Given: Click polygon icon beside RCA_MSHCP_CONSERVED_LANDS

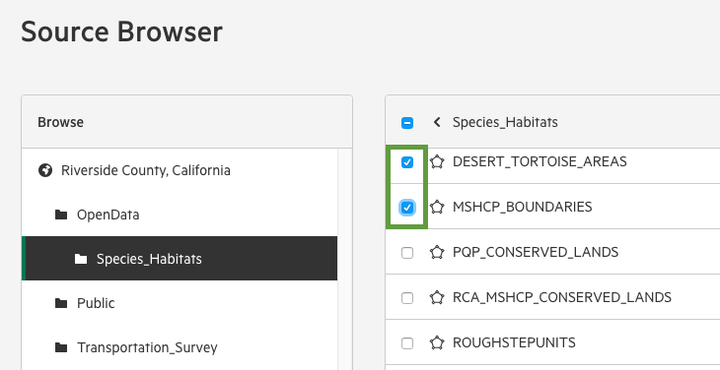Looking at the screenshot, I should click(437, 297).
